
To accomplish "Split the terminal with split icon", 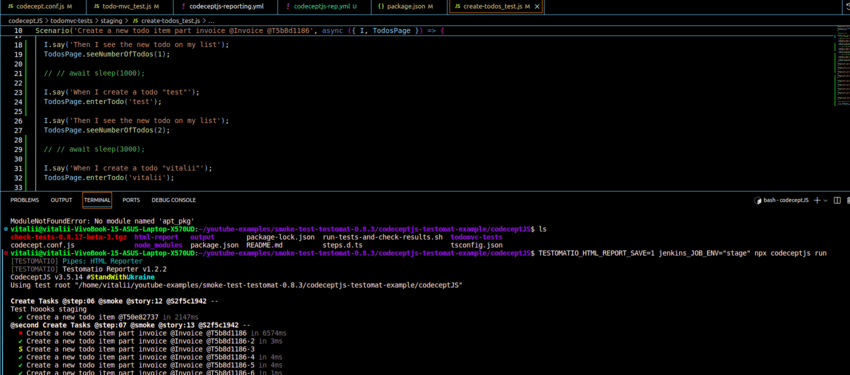I will click(838, 201).
